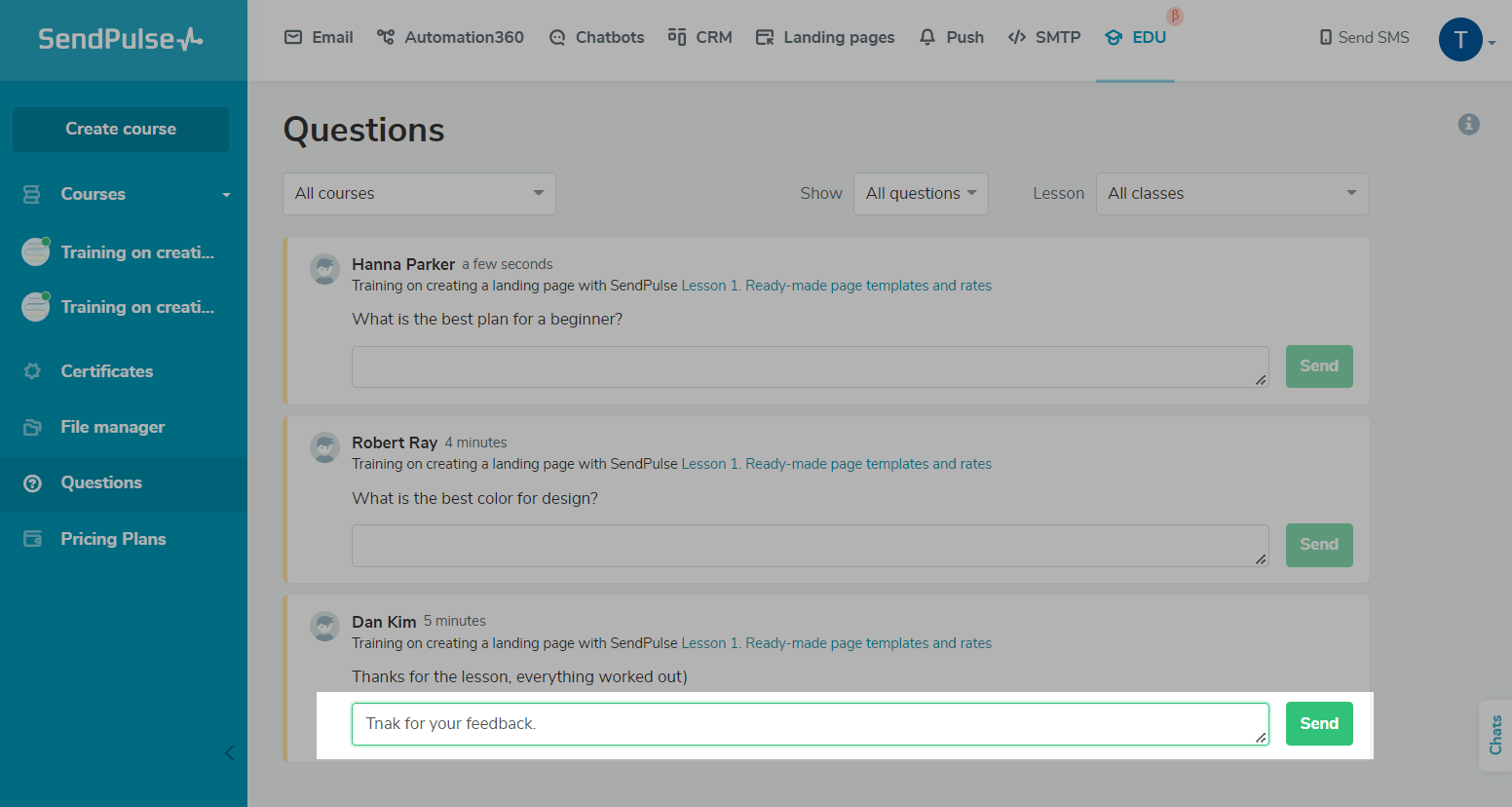This screenshot has width=1512, height=807.
Task: Send the reply to Dan Kim
Action: click(1318, 723)
